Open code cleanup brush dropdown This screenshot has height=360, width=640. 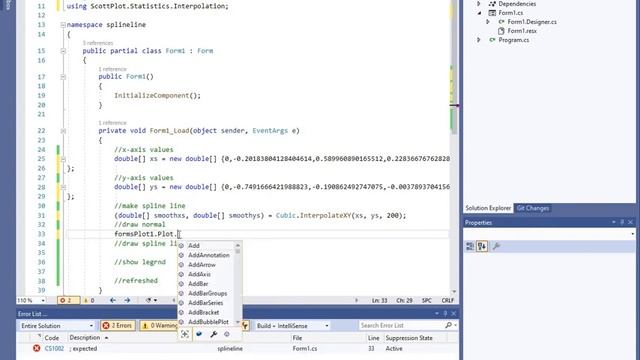[x=151, y=300]
